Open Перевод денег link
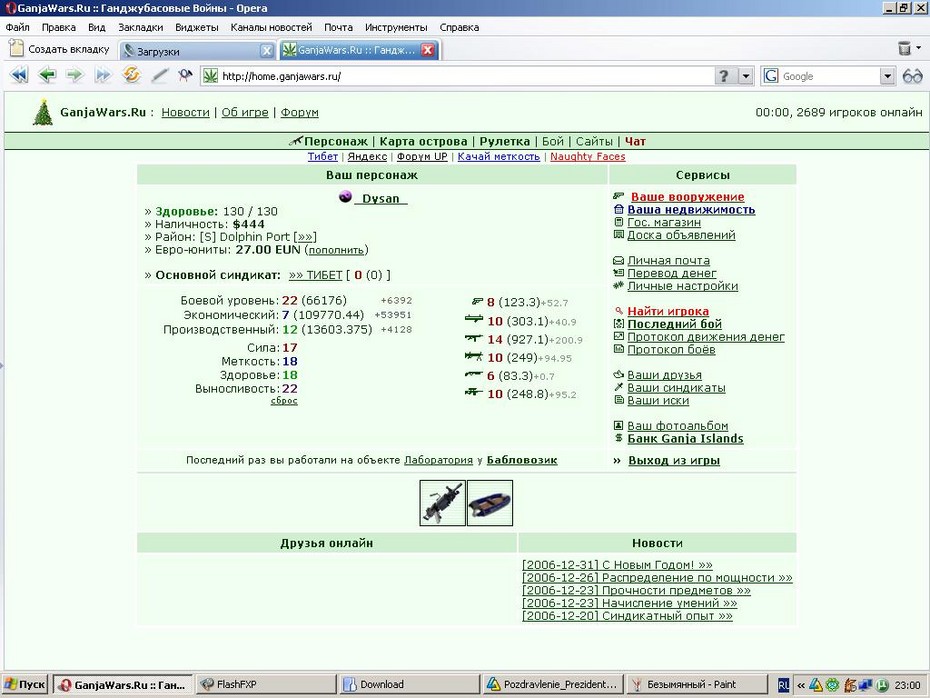The width and height of the screenshot is (930, 698). (672, 273)
